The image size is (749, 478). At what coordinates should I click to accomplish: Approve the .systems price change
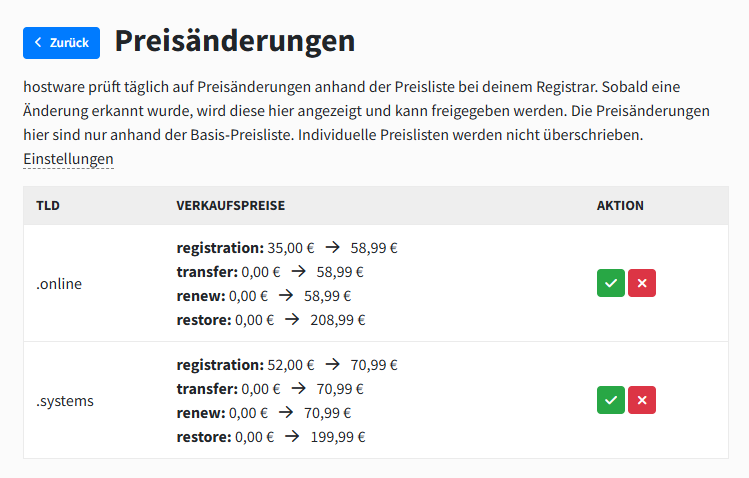(611, 401)
